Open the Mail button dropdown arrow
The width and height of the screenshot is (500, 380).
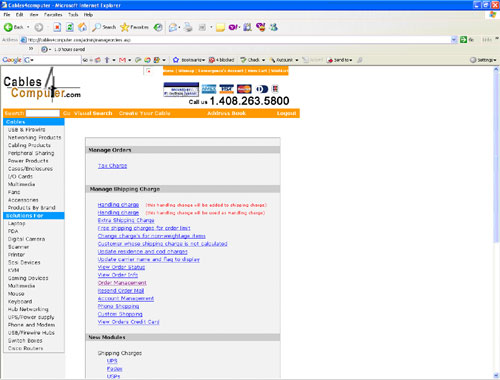[x=179, y=27]
